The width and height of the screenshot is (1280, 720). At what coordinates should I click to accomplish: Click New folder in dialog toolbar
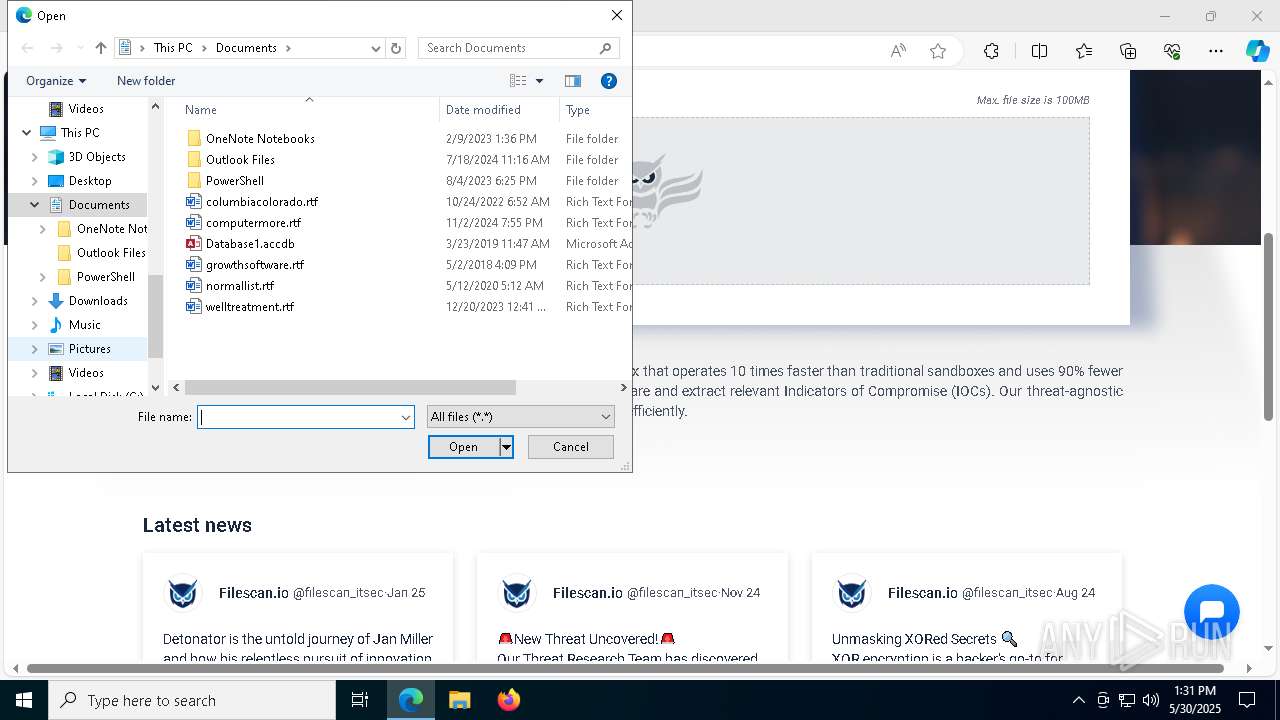tap(146, 81)
